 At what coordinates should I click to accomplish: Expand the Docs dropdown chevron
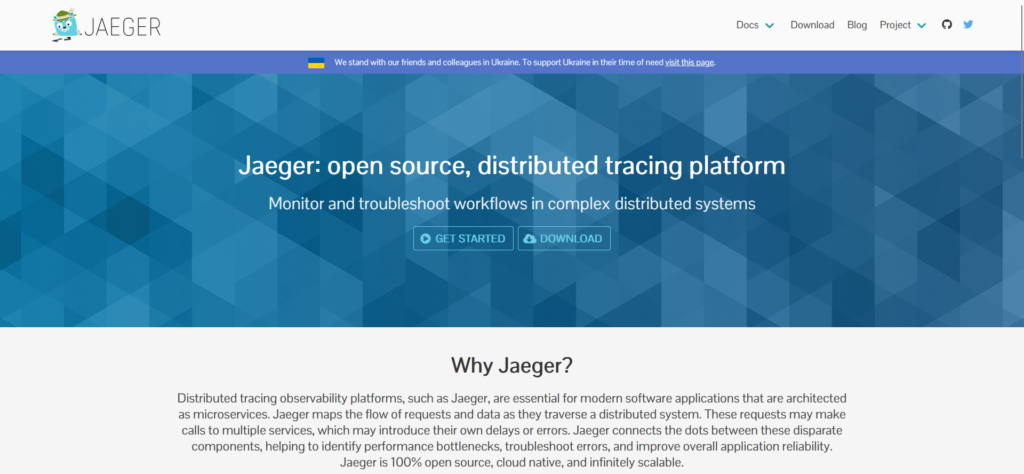[x=769, y=25]
